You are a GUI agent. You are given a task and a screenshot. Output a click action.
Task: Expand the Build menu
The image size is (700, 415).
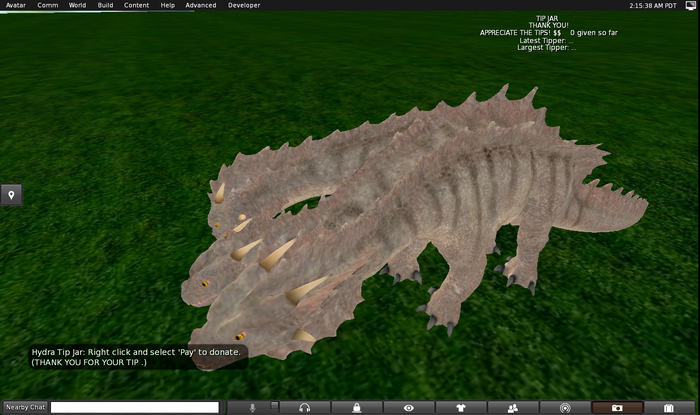point(105,5)
